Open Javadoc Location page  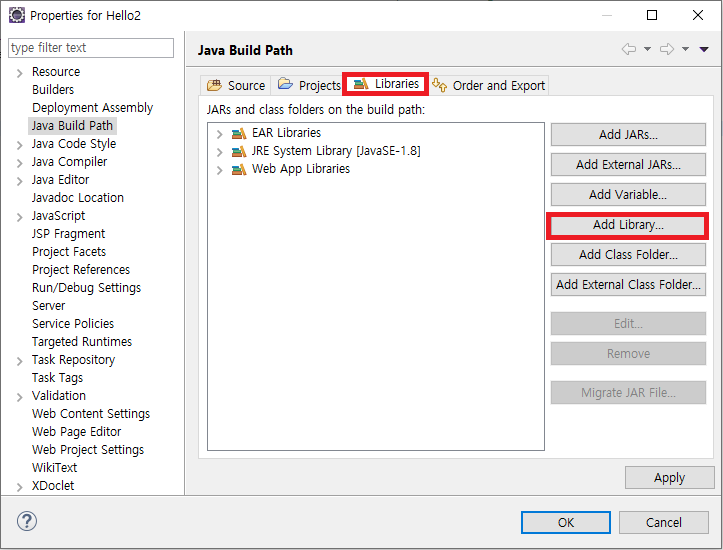pos(77,197)
